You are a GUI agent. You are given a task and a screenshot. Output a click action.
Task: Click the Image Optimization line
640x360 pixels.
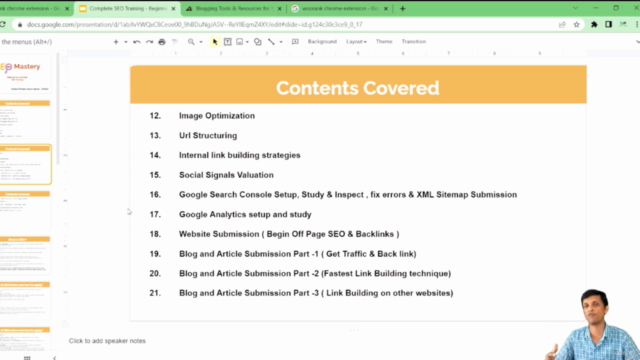(217, 116)
